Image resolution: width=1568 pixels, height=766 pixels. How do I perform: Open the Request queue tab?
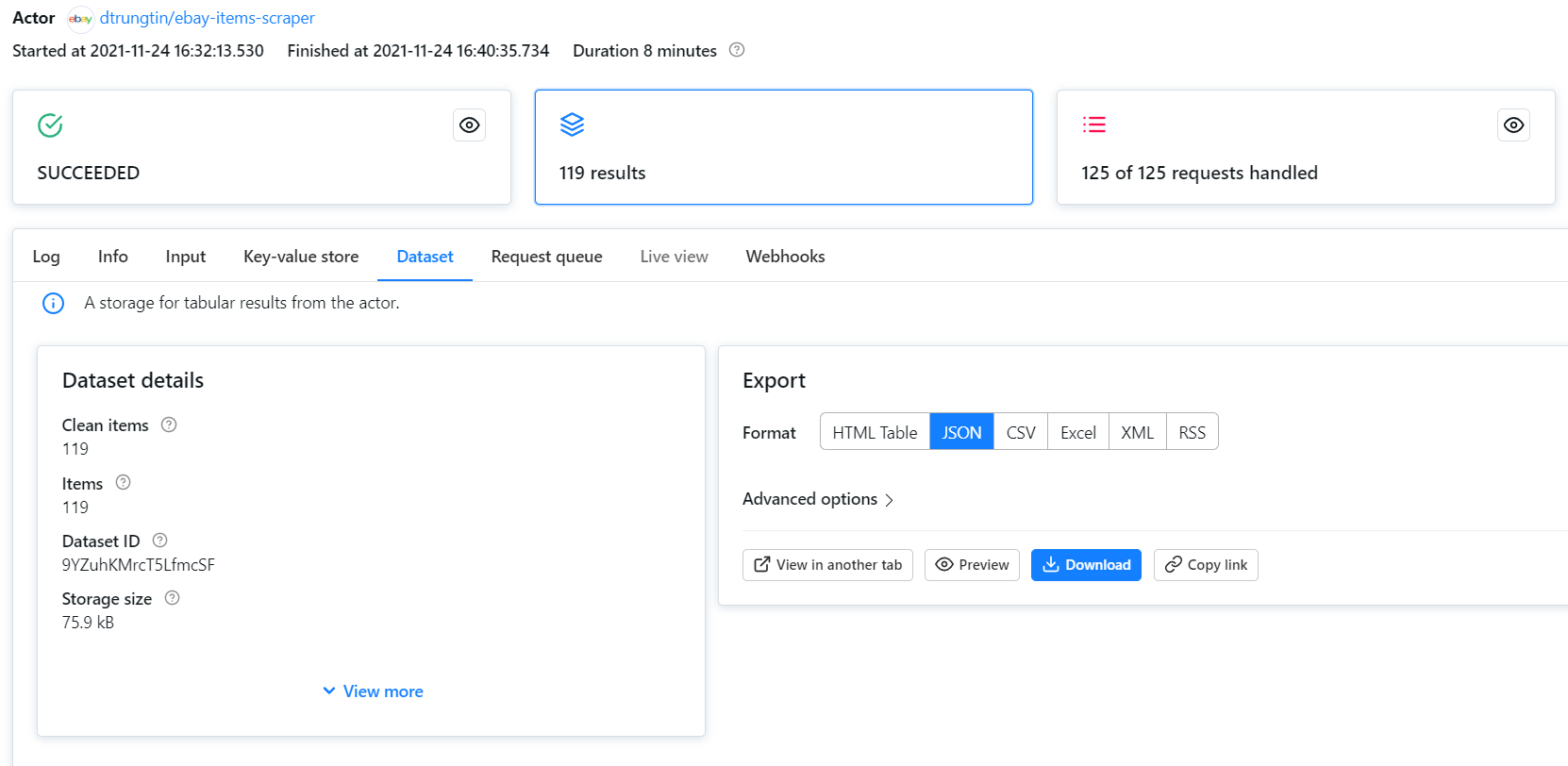point(546,257)
